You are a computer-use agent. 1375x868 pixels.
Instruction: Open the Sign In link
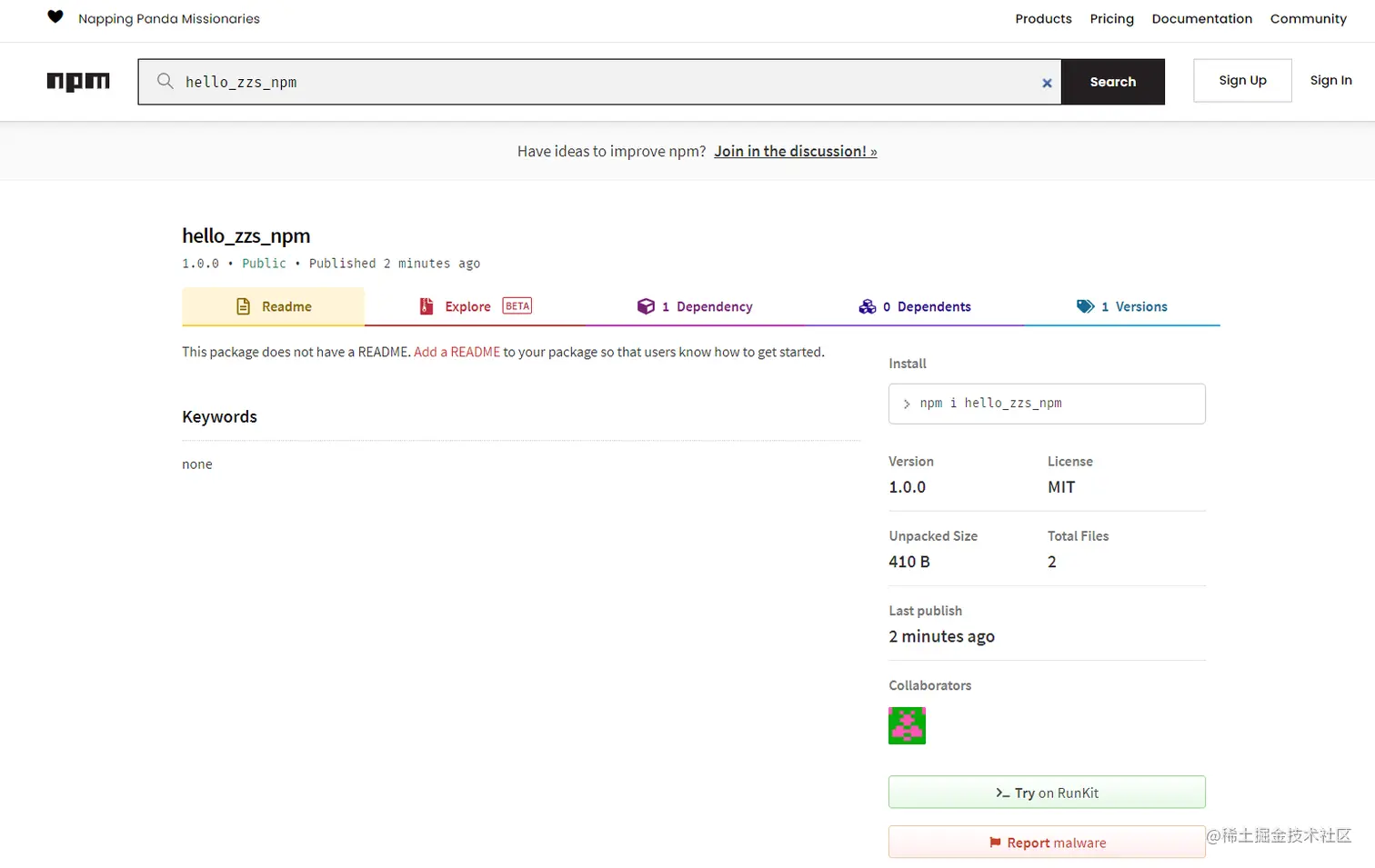pos(1330,80)
